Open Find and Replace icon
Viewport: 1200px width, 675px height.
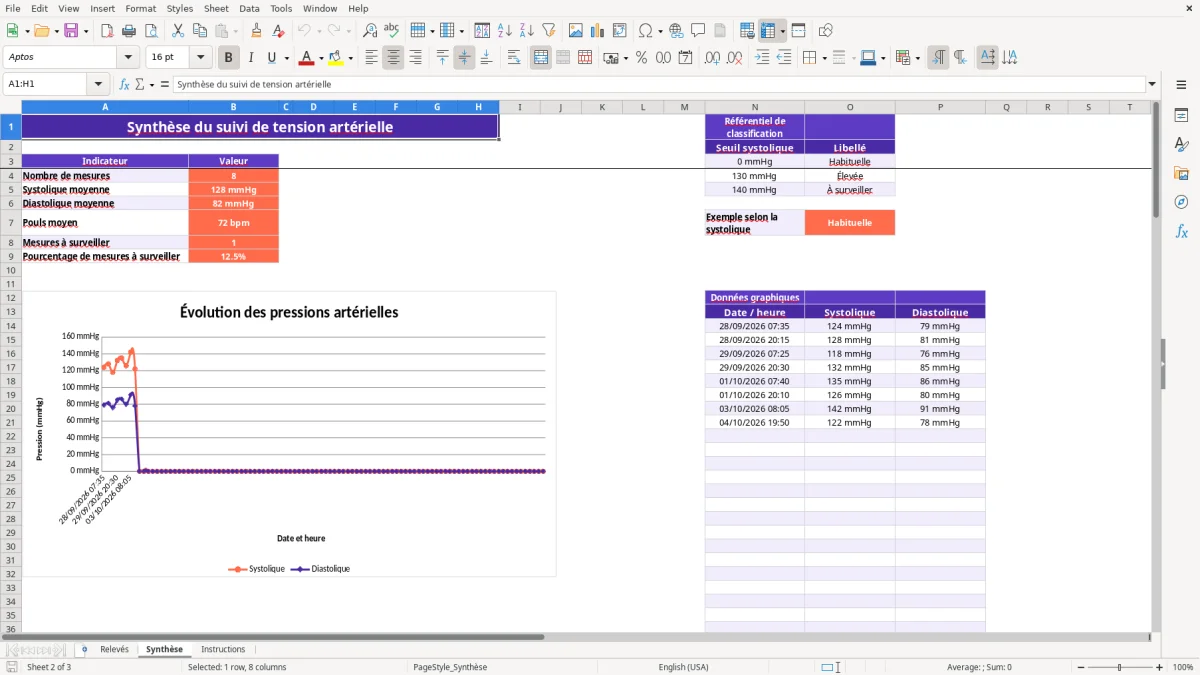370,31
